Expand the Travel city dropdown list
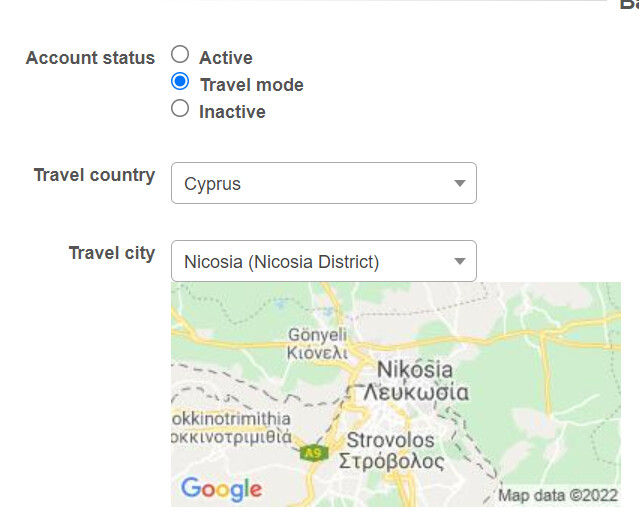The height and width of the screenshot is (524, 639). (324, 261)
